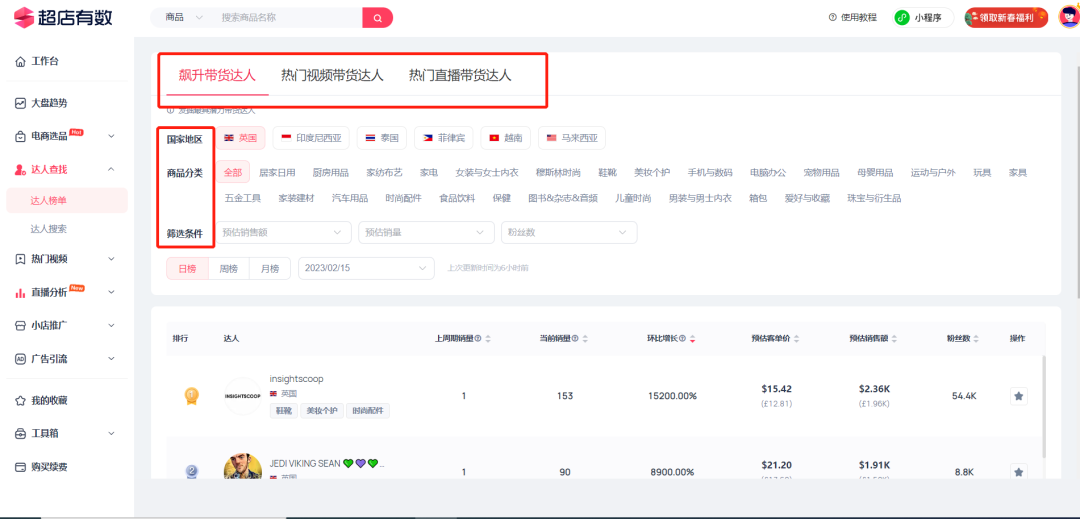The height and width of the screenshot is (519, 1080).
Task: Expand the 电商选品 sidebar menu
Action: click(112, 136)
